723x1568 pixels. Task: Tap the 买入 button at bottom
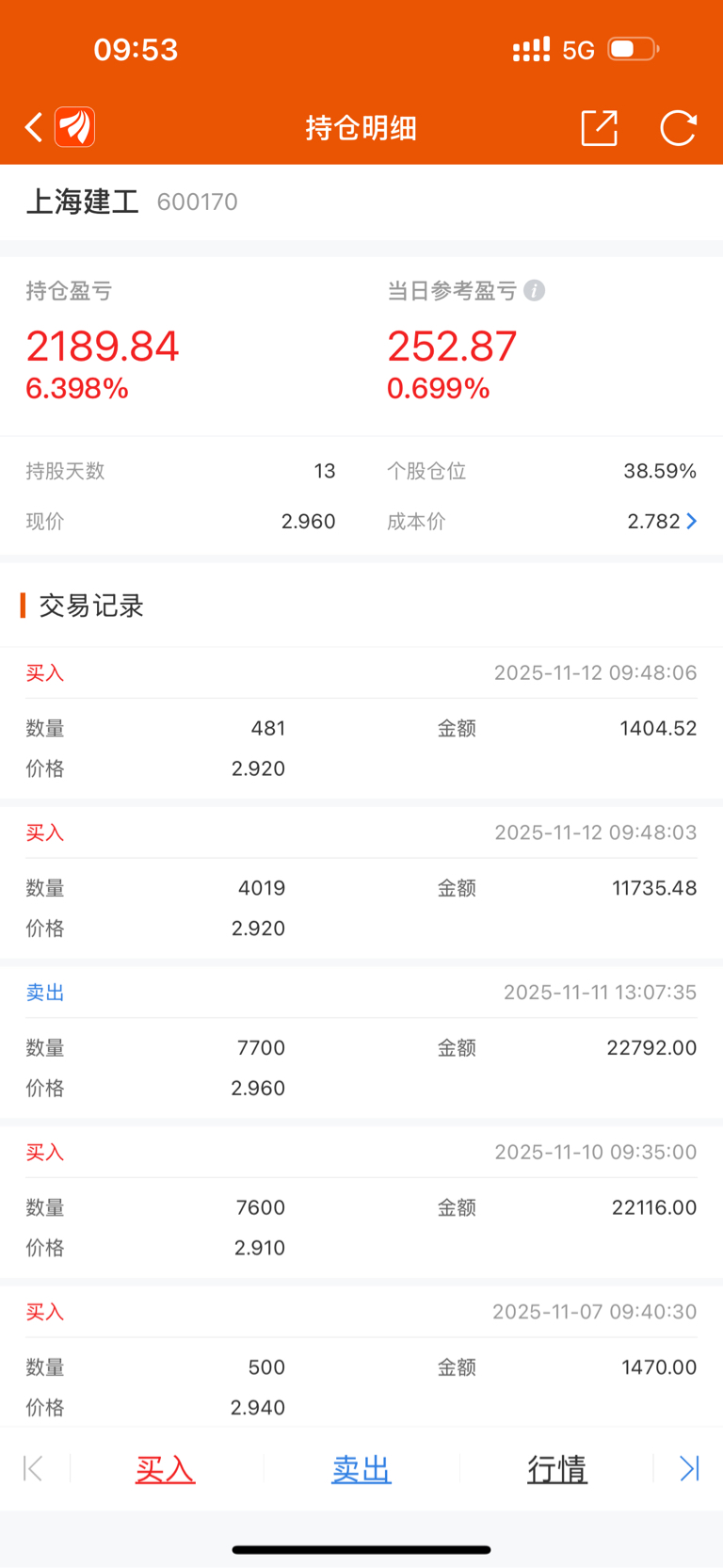[x=165, y=1469]
